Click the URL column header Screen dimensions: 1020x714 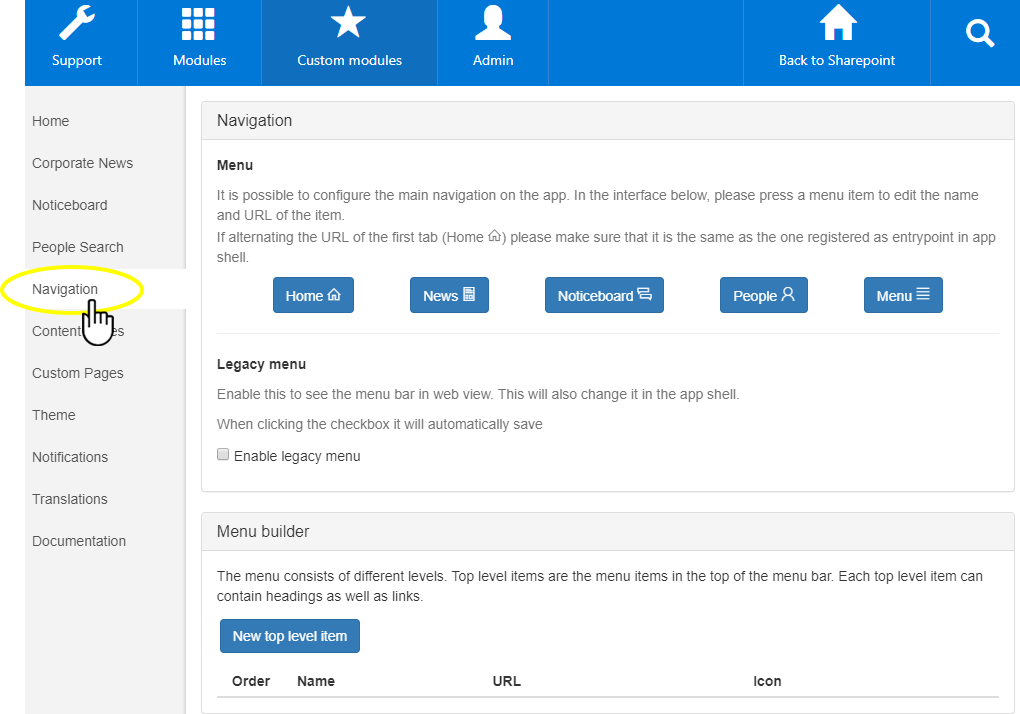point(506,681)
